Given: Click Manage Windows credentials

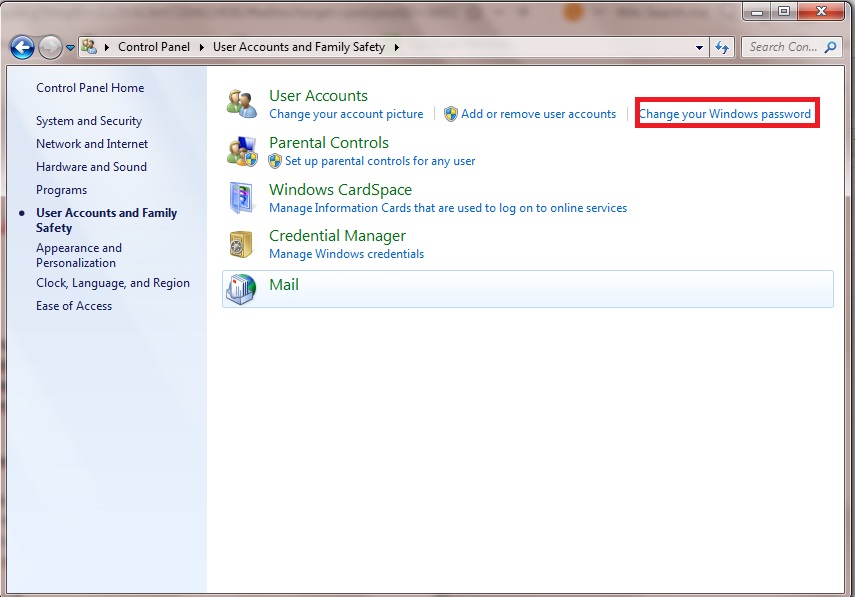Looking at the screenshot, I should click(x=347, y=254).
